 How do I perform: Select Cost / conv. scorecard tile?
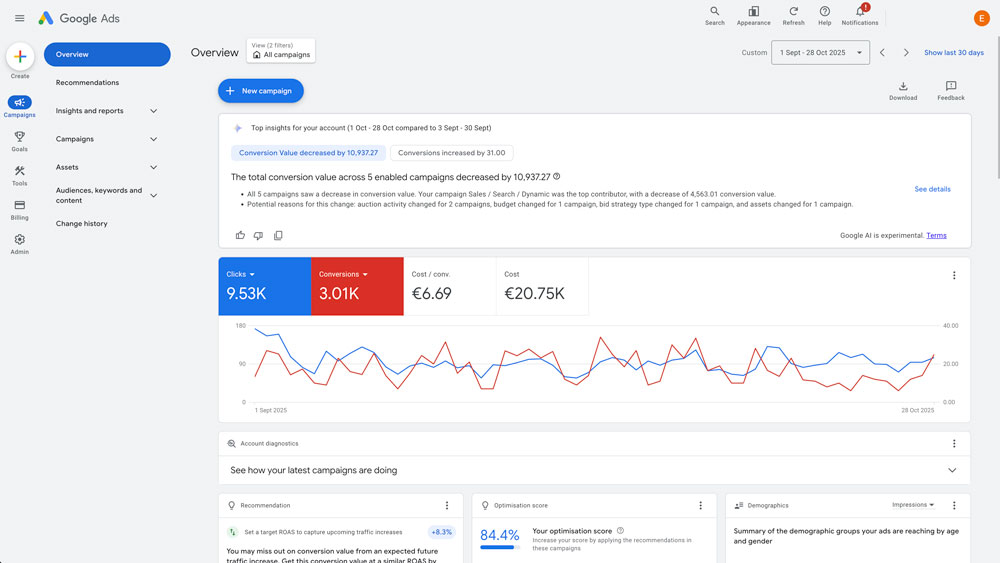click(450, 286)
